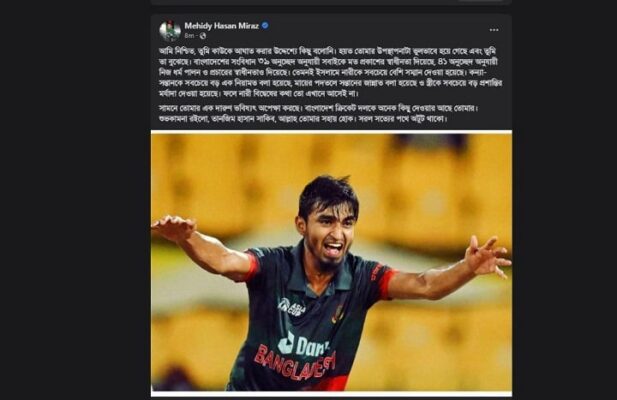
Task: Click the 8m post timestamp
Action: coord(189,36)
